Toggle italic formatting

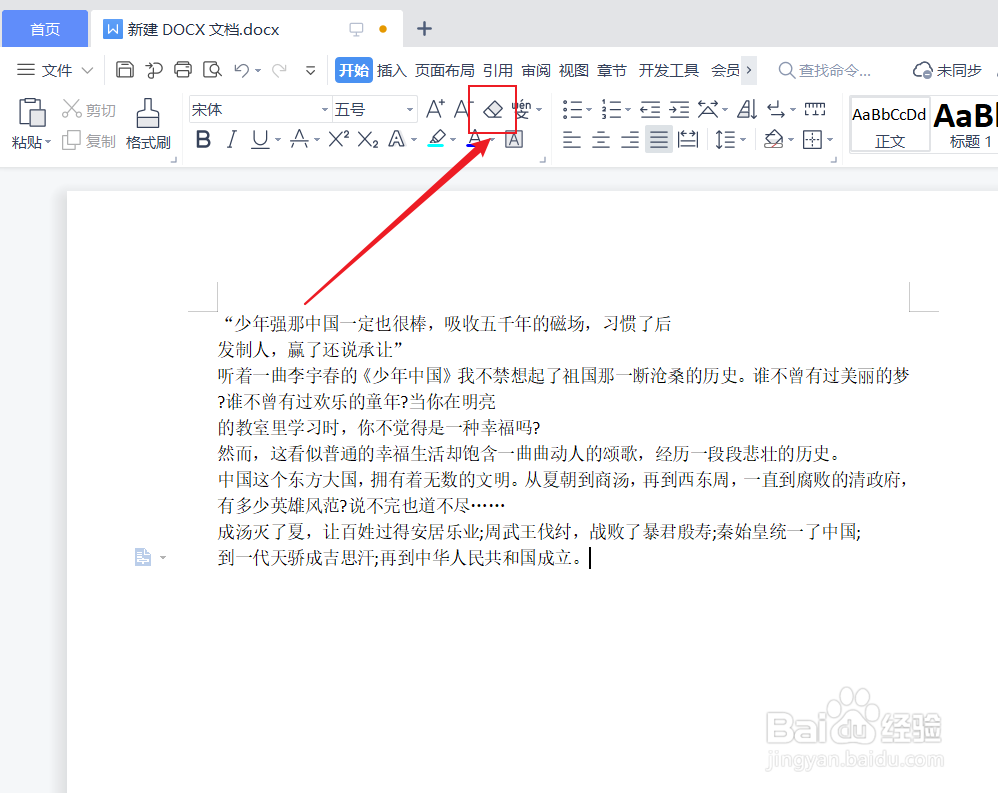pos(229,139)
